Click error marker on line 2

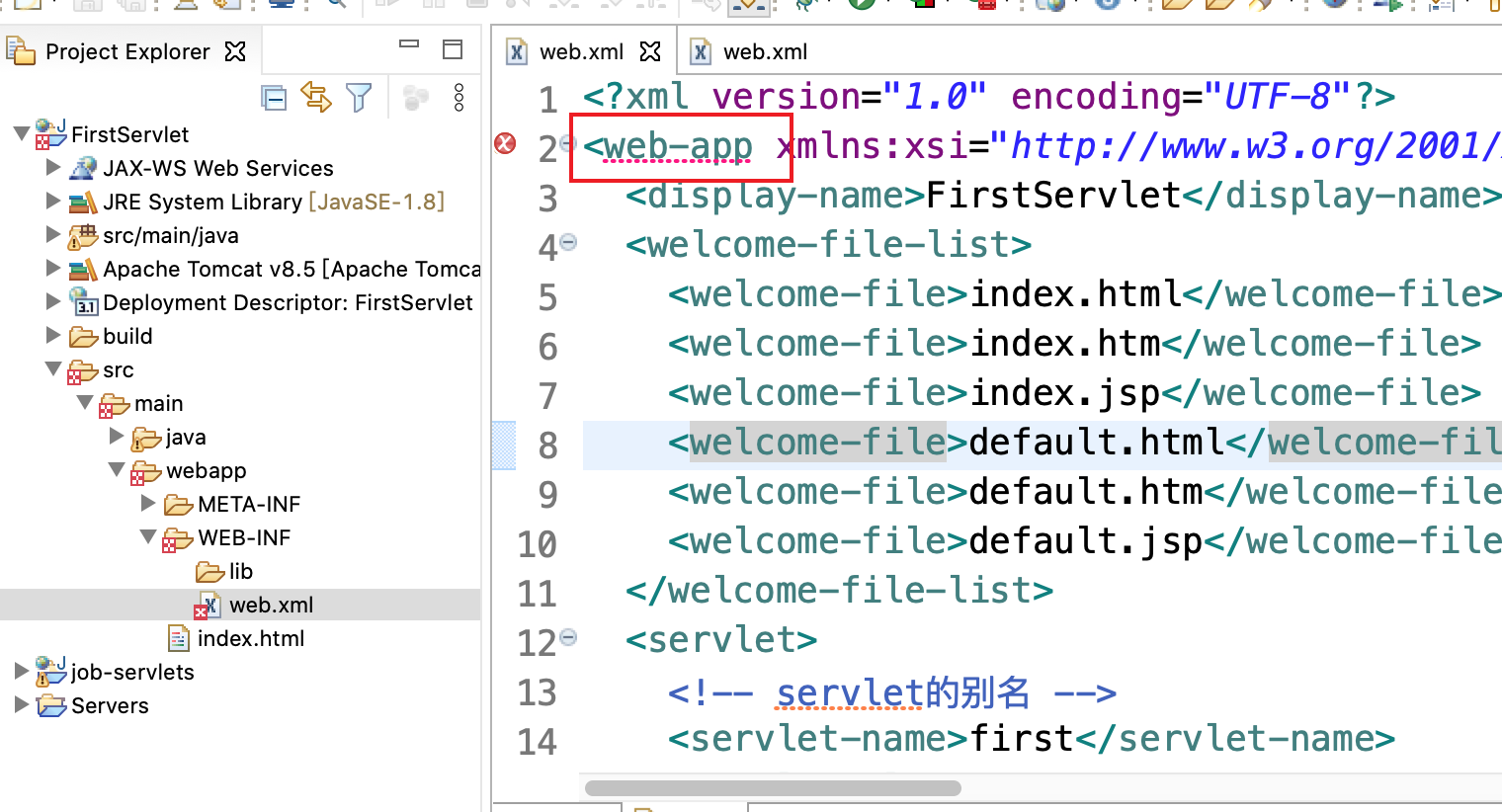pyautogui.click(x=505, y=144)
